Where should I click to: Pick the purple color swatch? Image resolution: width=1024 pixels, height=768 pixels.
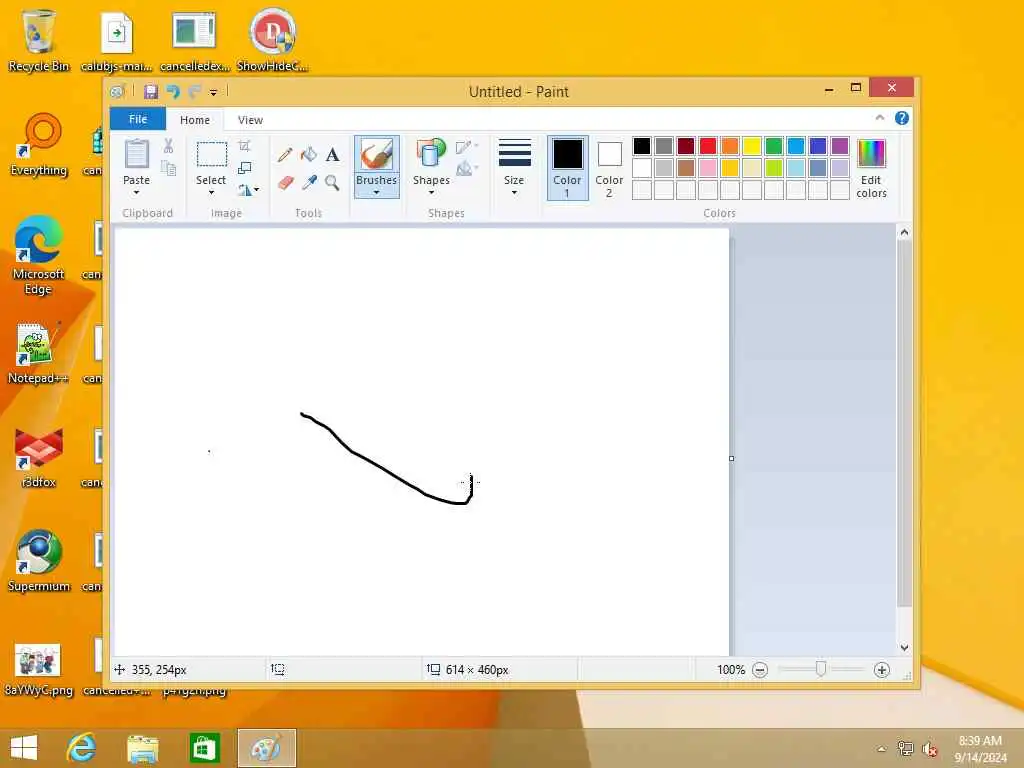(840, 146)
